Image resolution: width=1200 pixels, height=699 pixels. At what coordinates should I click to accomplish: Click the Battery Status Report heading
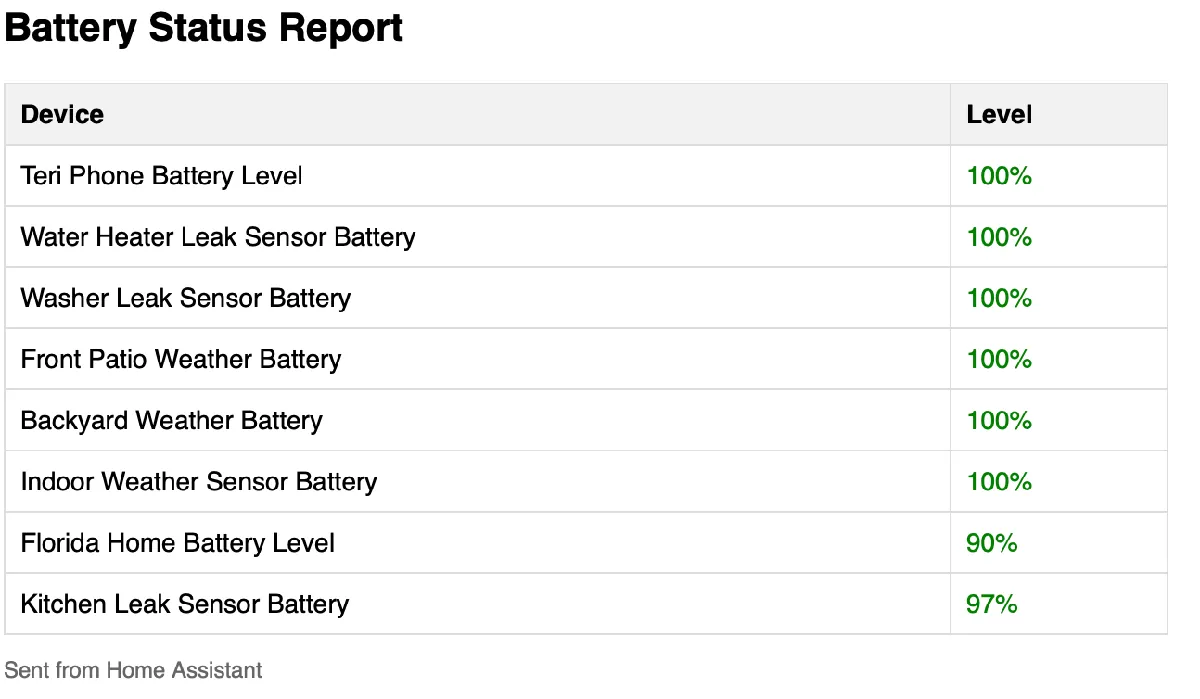[203, 29]
